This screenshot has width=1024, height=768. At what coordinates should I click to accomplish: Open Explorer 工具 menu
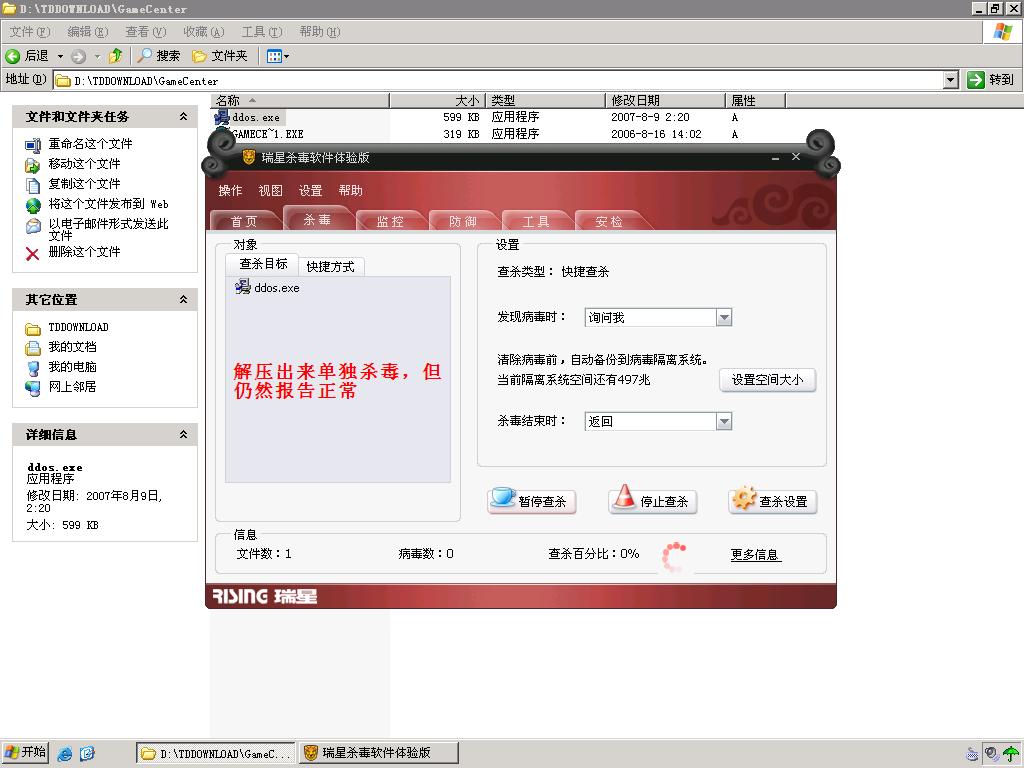(x=262, y=31)
